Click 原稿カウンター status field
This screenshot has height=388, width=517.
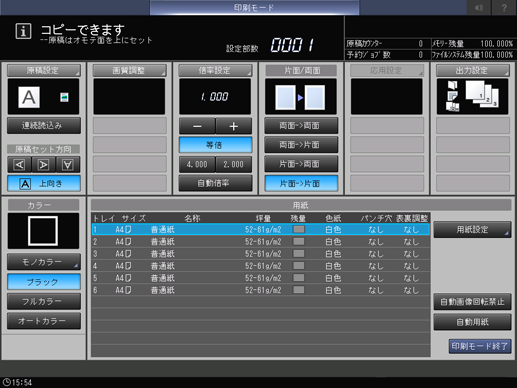(x=385, y=44)
